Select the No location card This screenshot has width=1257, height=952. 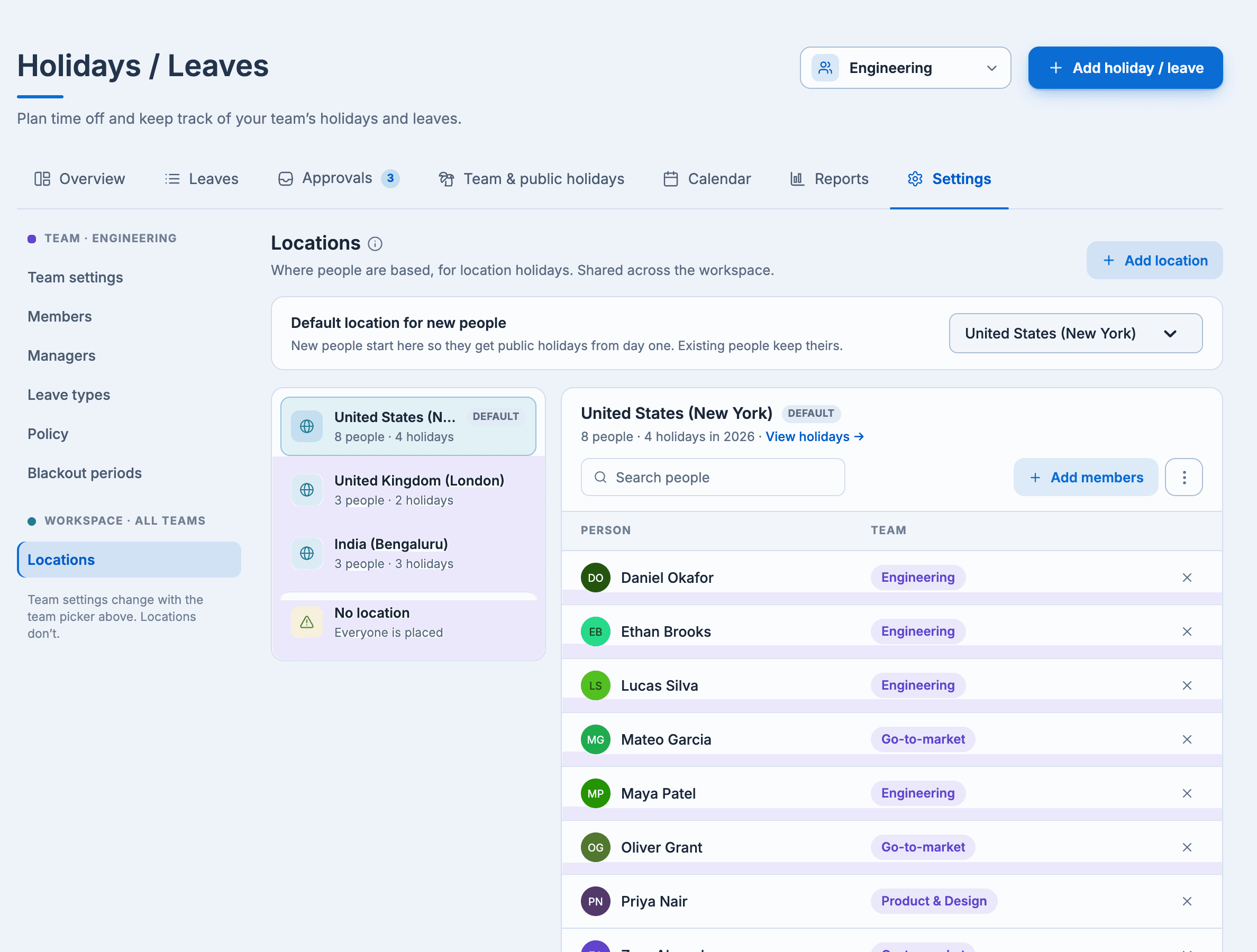tap(408, 622)
